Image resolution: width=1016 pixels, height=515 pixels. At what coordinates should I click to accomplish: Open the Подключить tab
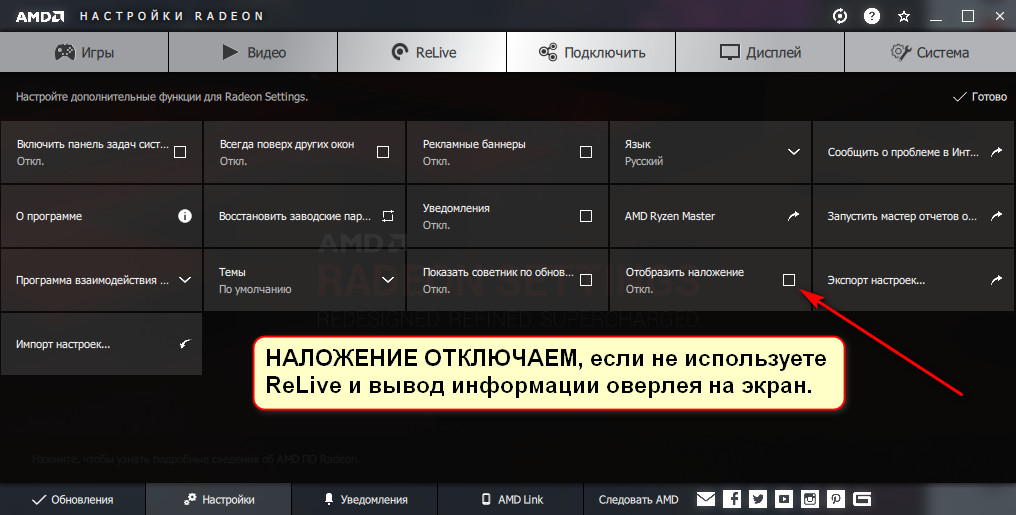point(592,52)
